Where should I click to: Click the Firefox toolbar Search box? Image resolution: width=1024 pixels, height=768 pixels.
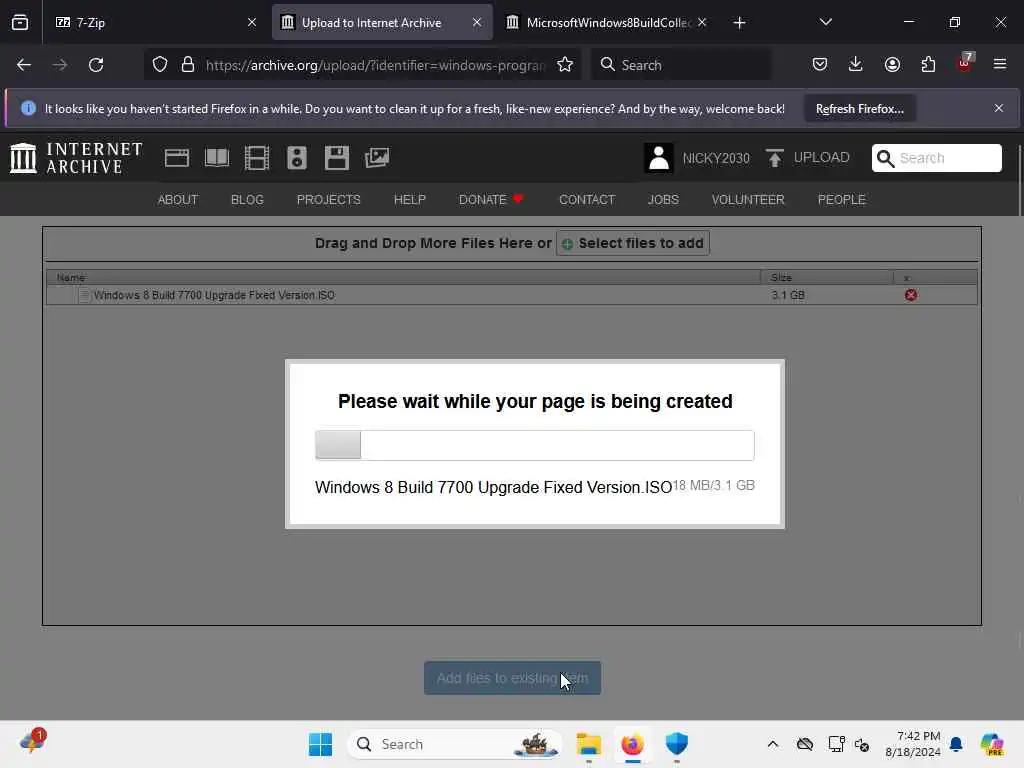[x=681, y=65]
